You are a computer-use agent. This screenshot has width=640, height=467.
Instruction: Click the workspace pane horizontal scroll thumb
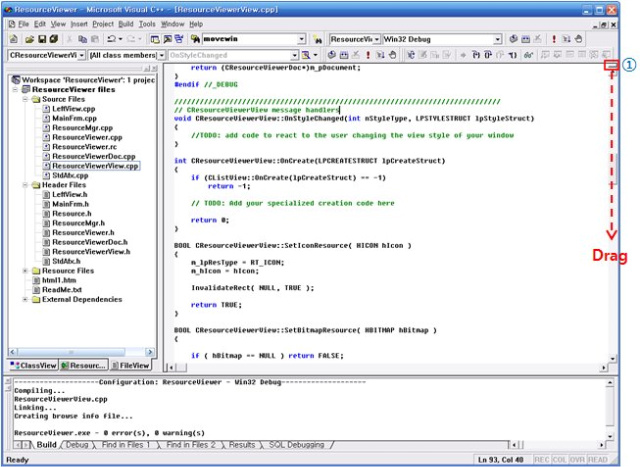pos(71,352)
